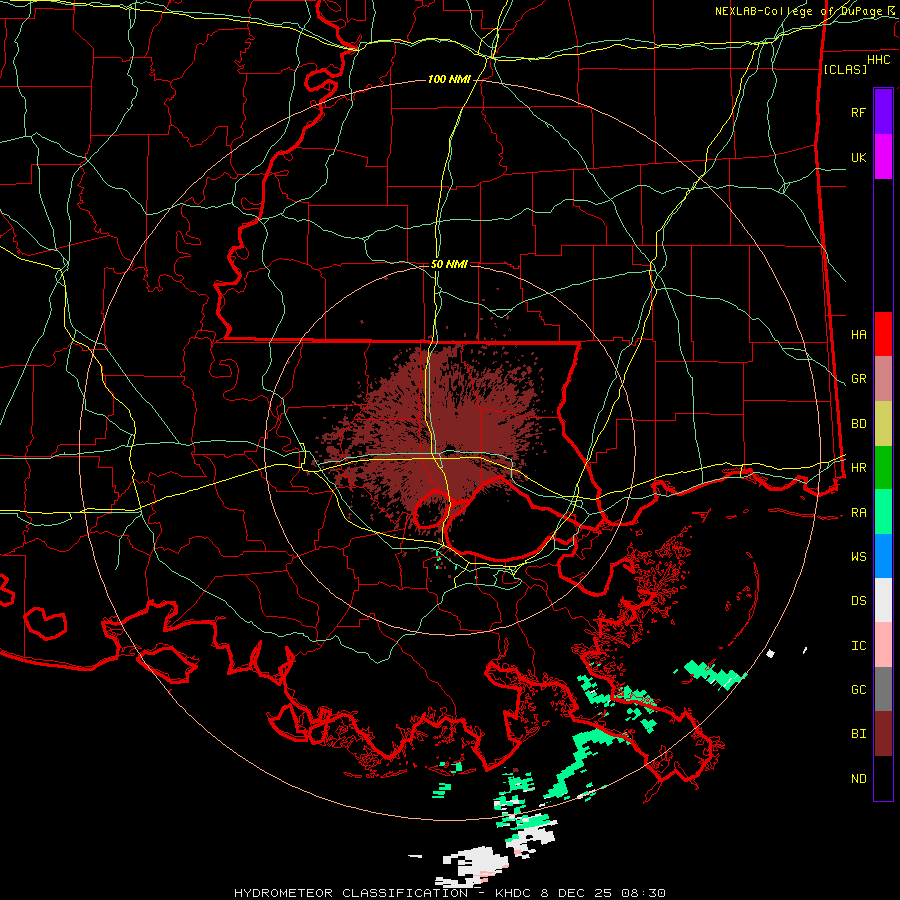Click the RF legend label
The height and width of the screenshot is (900, 900).
pyautogui.click(x=859, y=112)
